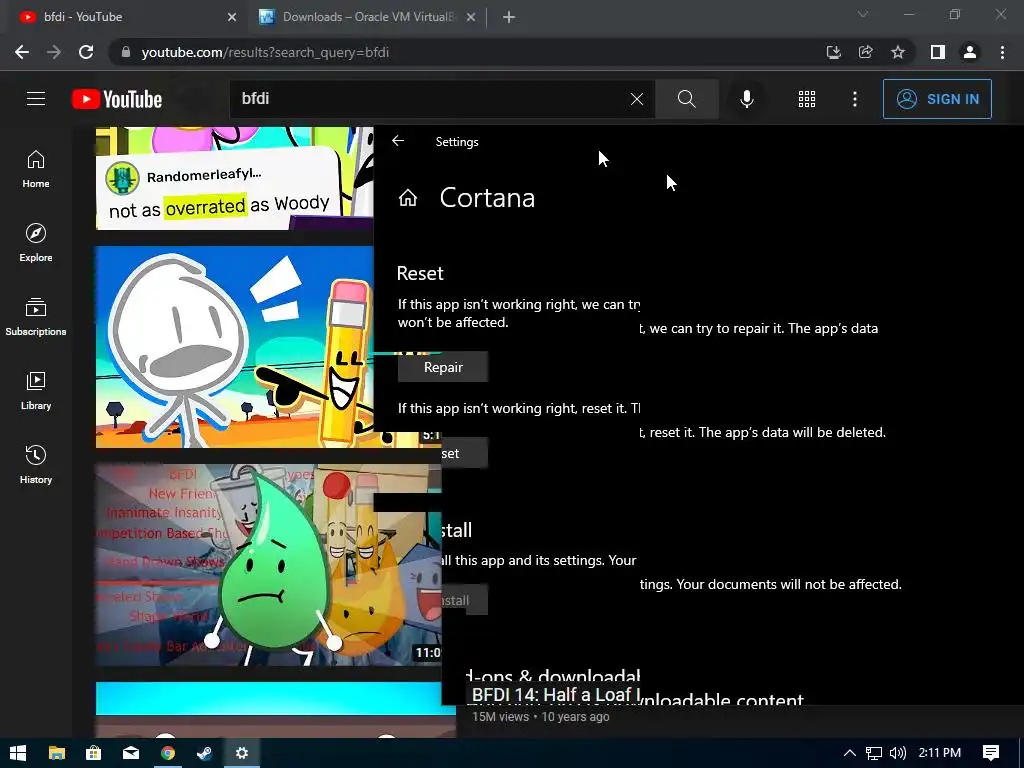
Task: Open the four-pointing Pencil video thumbnail
Action: [x=235, y=347]
